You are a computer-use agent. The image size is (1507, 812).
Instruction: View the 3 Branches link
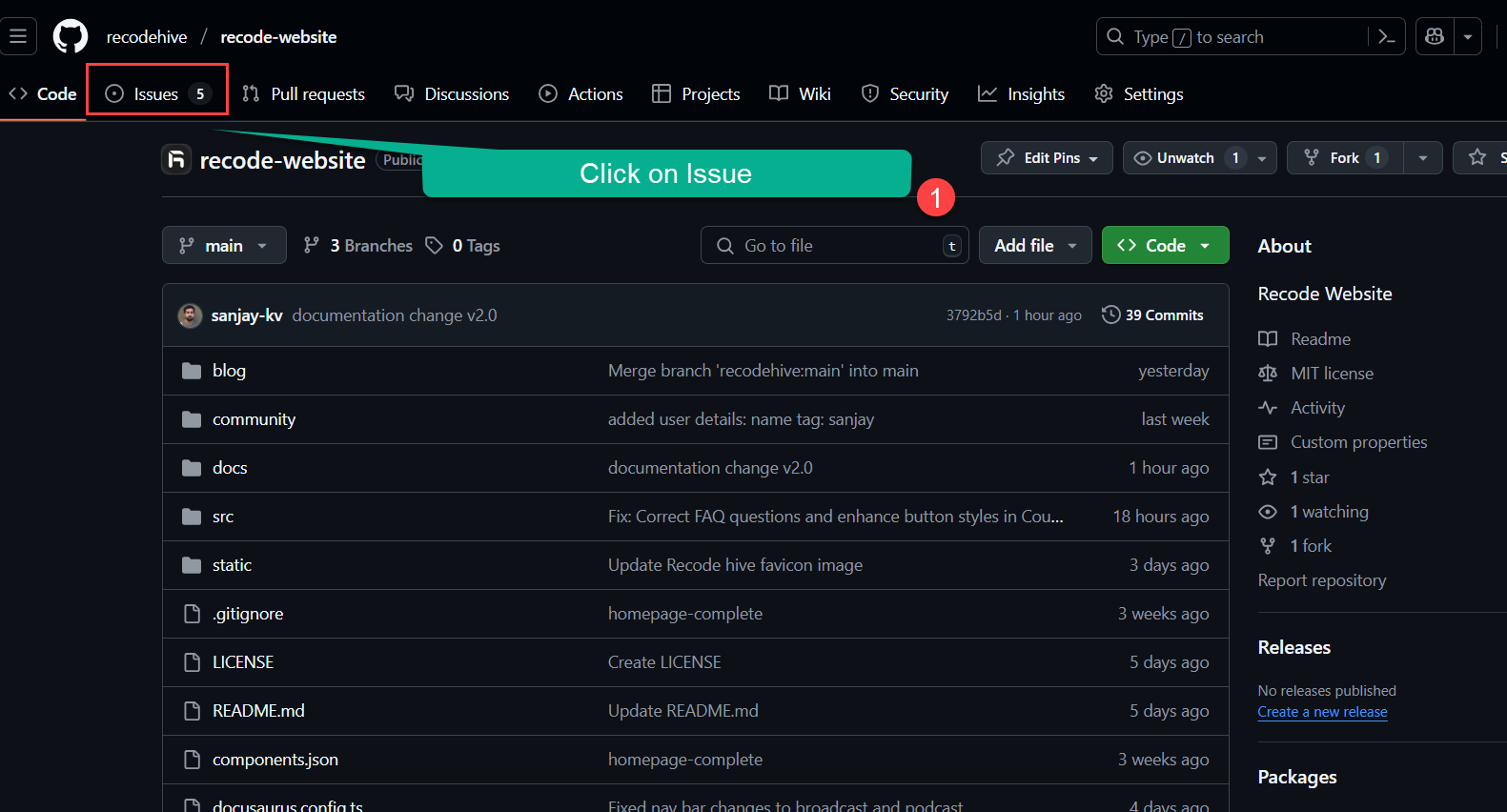click(x=358, y=246)
